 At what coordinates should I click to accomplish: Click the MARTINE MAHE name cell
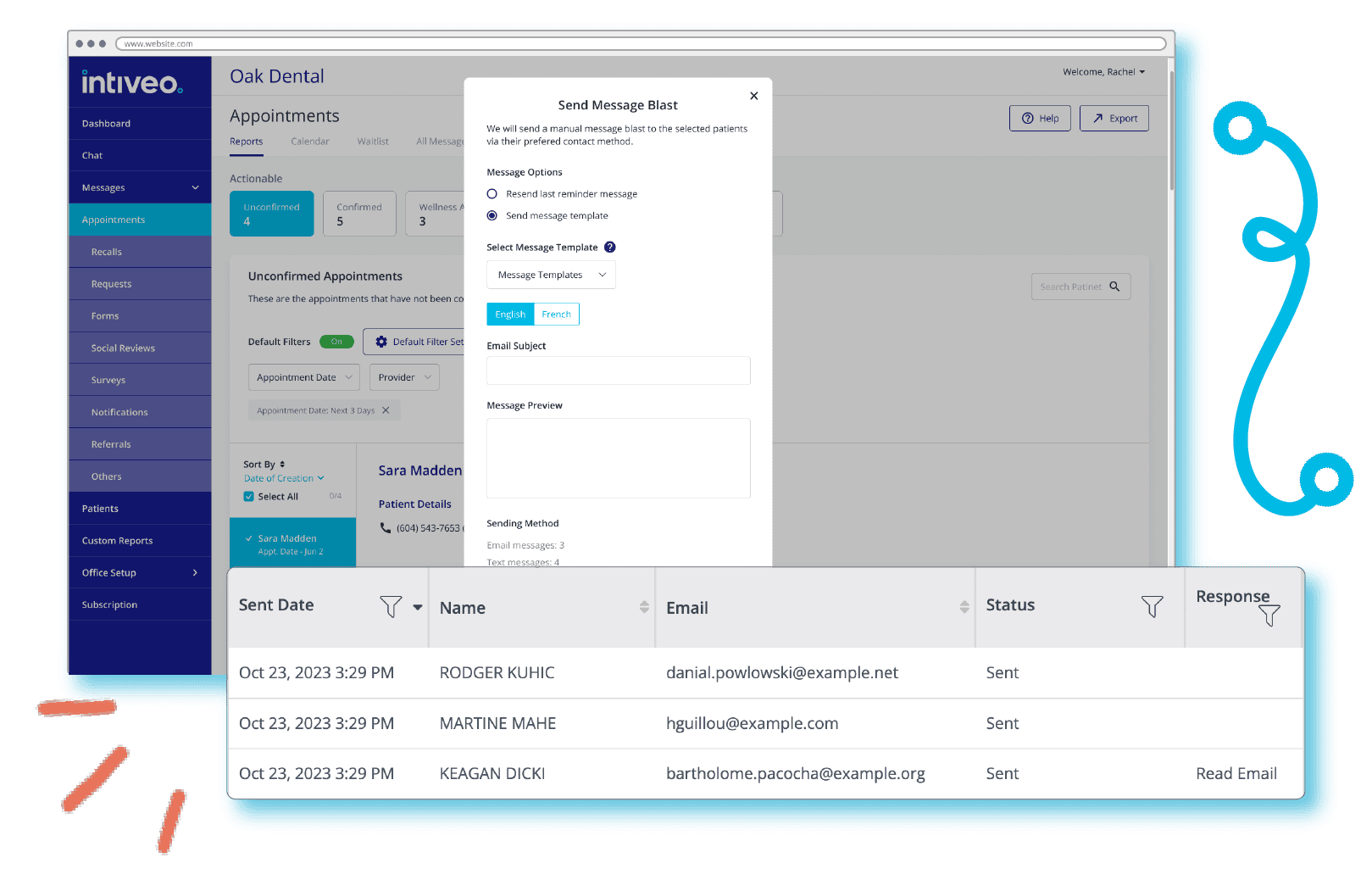click(x=497, y=723)
